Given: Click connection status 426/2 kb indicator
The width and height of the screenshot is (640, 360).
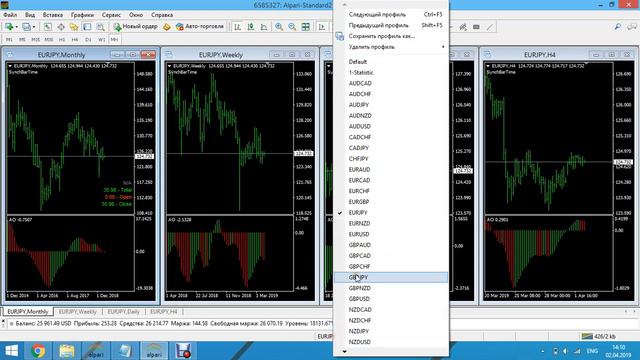Looking at the screenshot, I should point(599,336).
